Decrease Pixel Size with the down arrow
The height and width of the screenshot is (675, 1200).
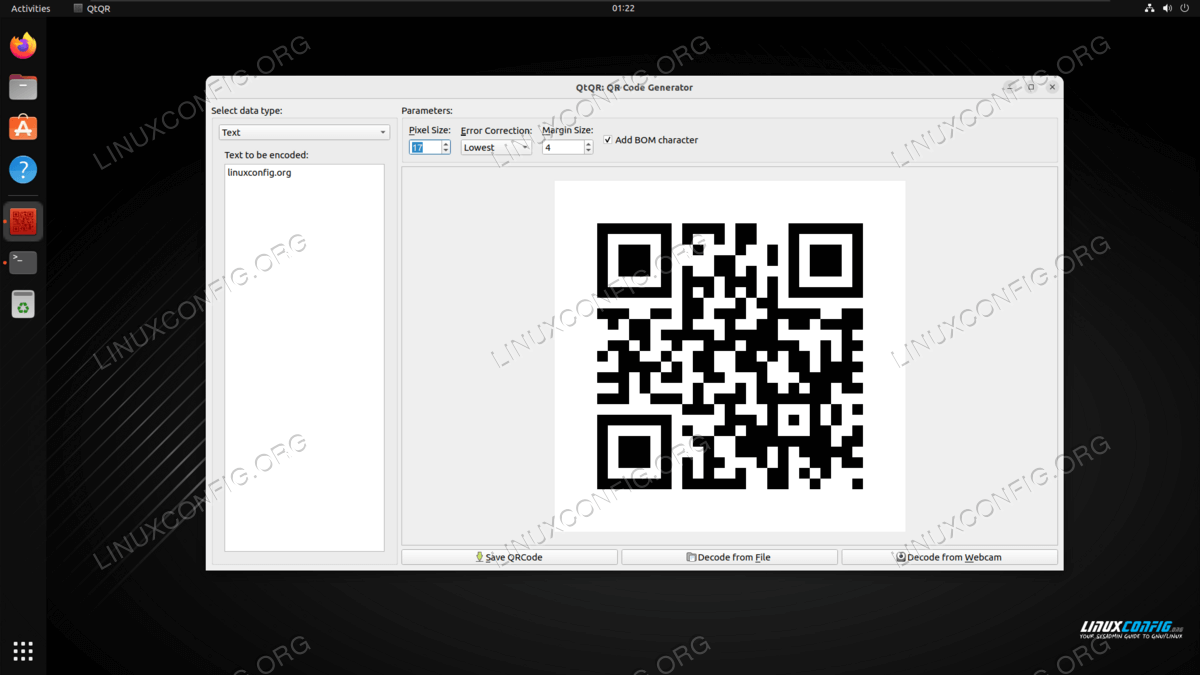(x=446, y=151)
